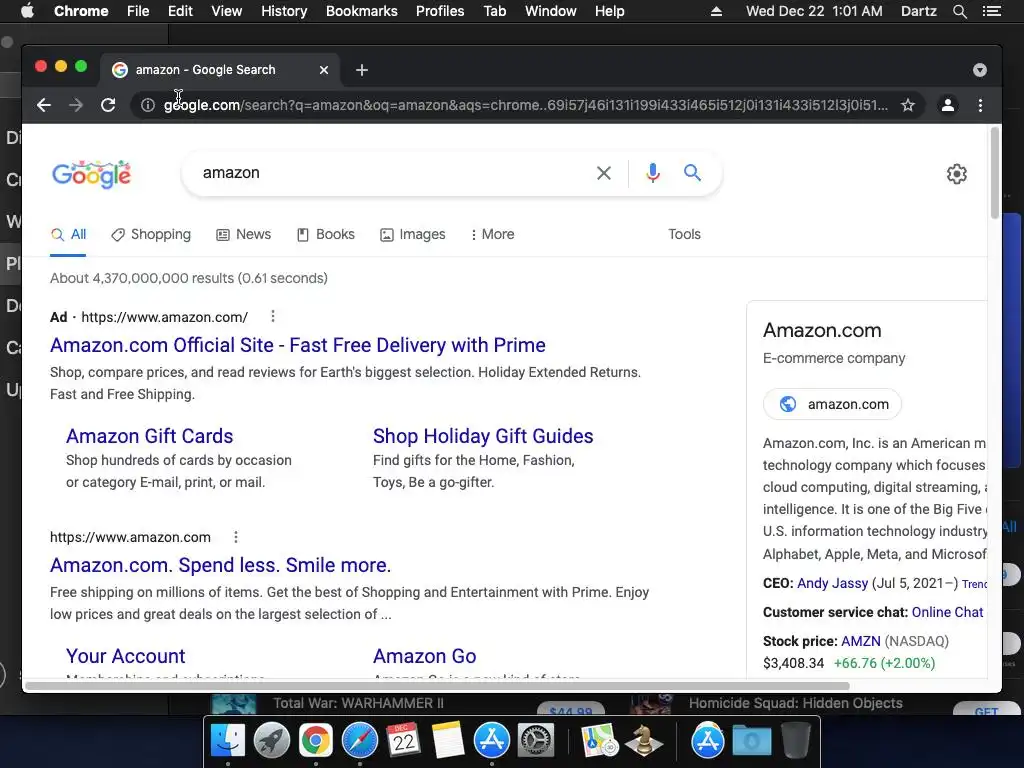Clear the search box with the X
This screenshot has height=768, width=1024.
point(604,173)
